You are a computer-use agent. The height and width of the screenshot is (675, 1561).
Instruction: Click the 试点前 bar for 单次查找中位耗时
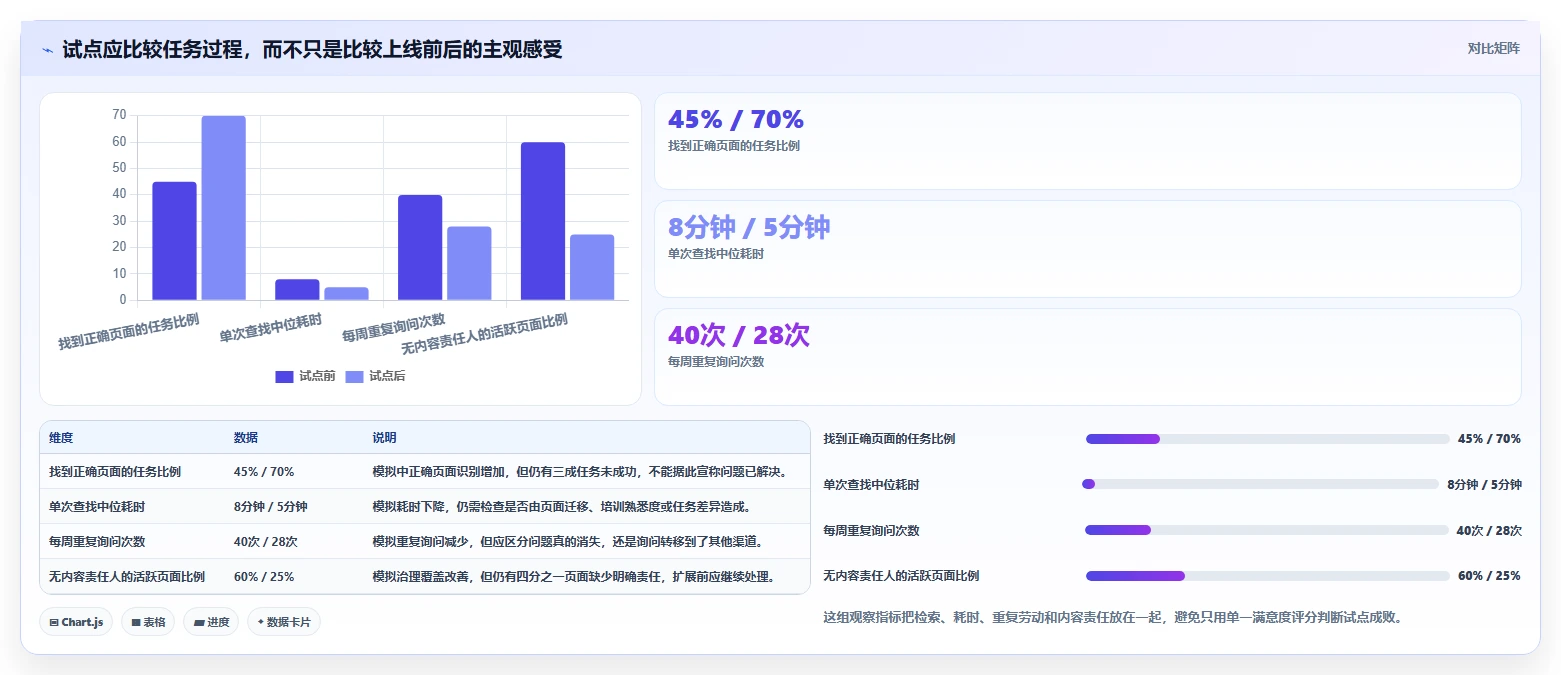pos(297,289)
